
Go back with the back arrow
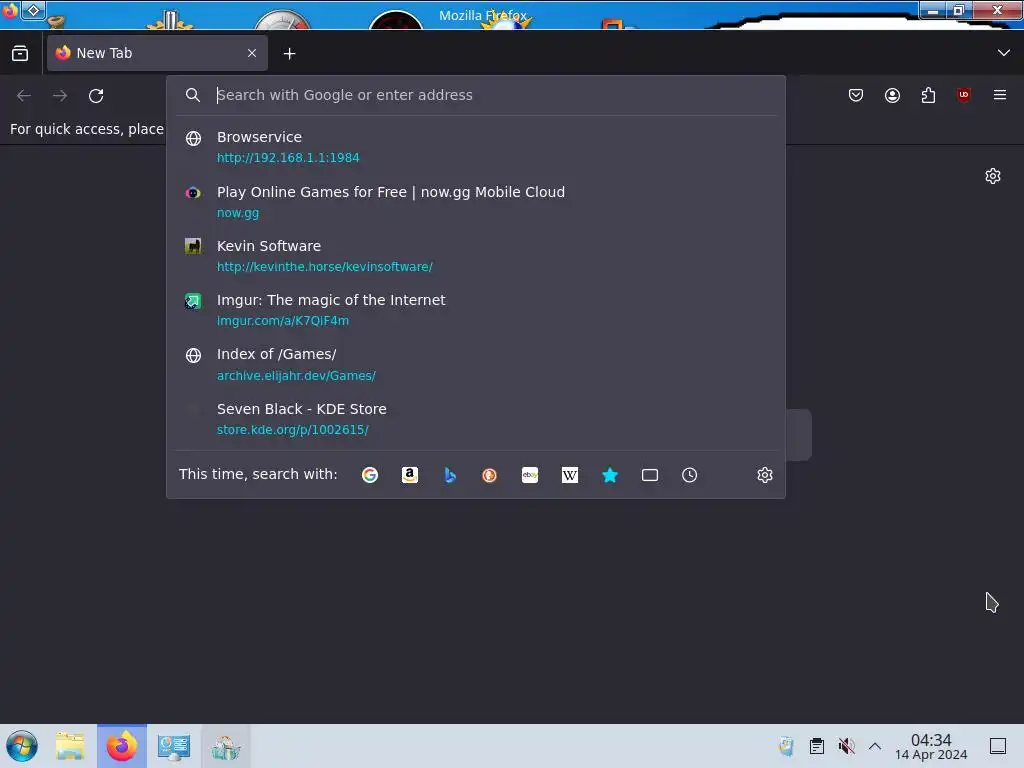point(24,95)
